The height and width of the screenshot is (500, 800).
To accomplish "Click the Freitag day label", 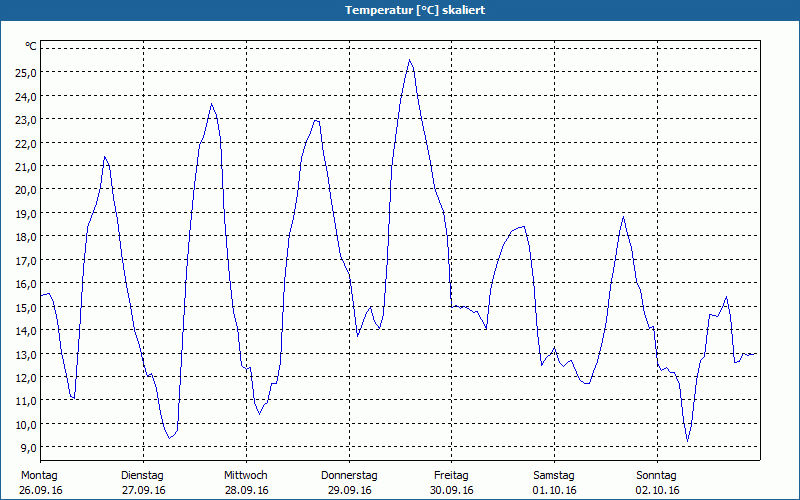I will [x=451, y=475].
